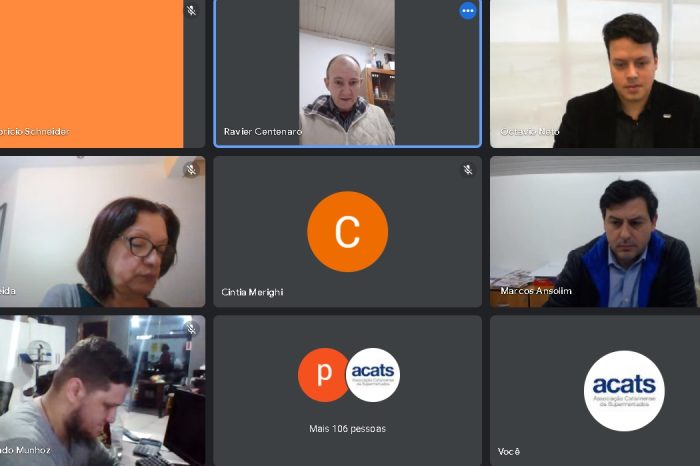
Task: Select Ravier Centenaro's video tile
Action: click(347, 73)
